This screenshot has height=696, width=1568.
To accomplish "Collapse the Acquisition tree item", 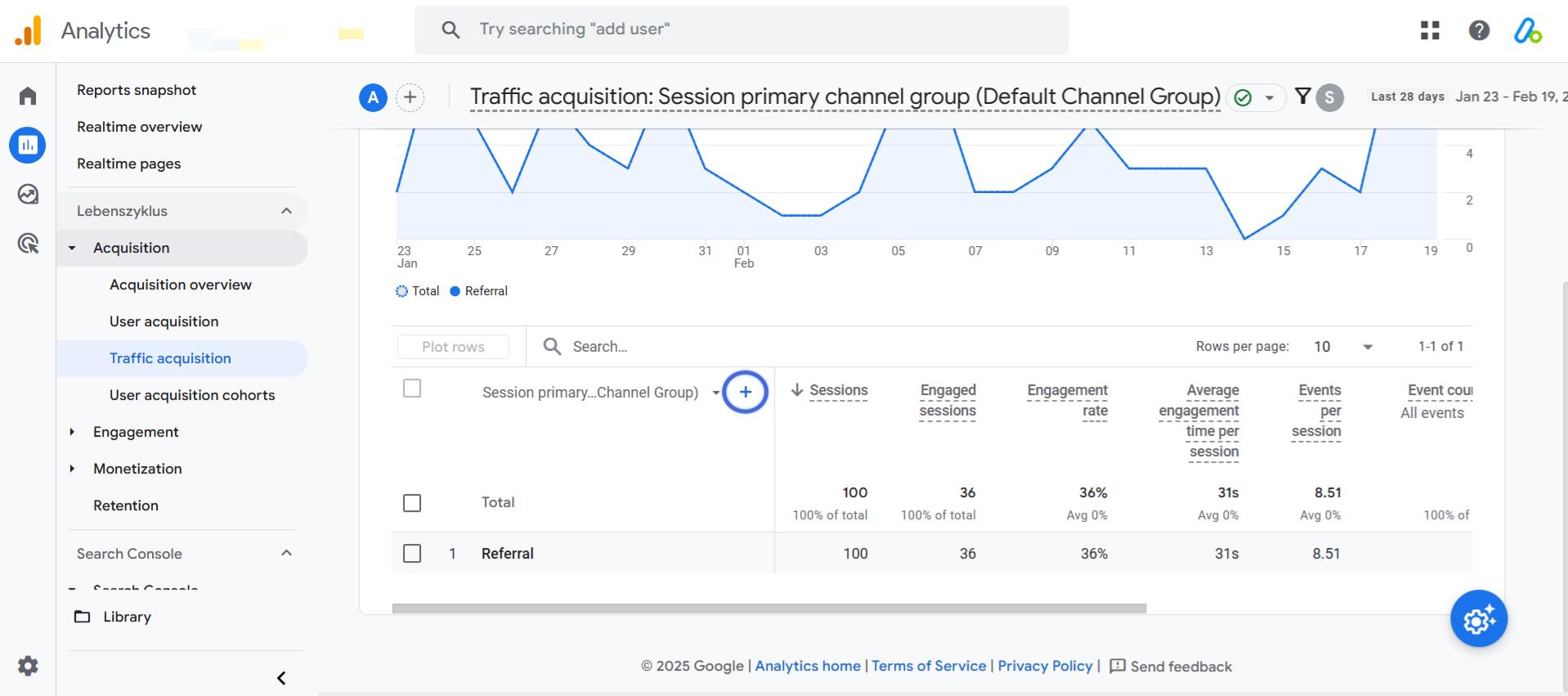I will pyautogui.click(x=72, y=248).
